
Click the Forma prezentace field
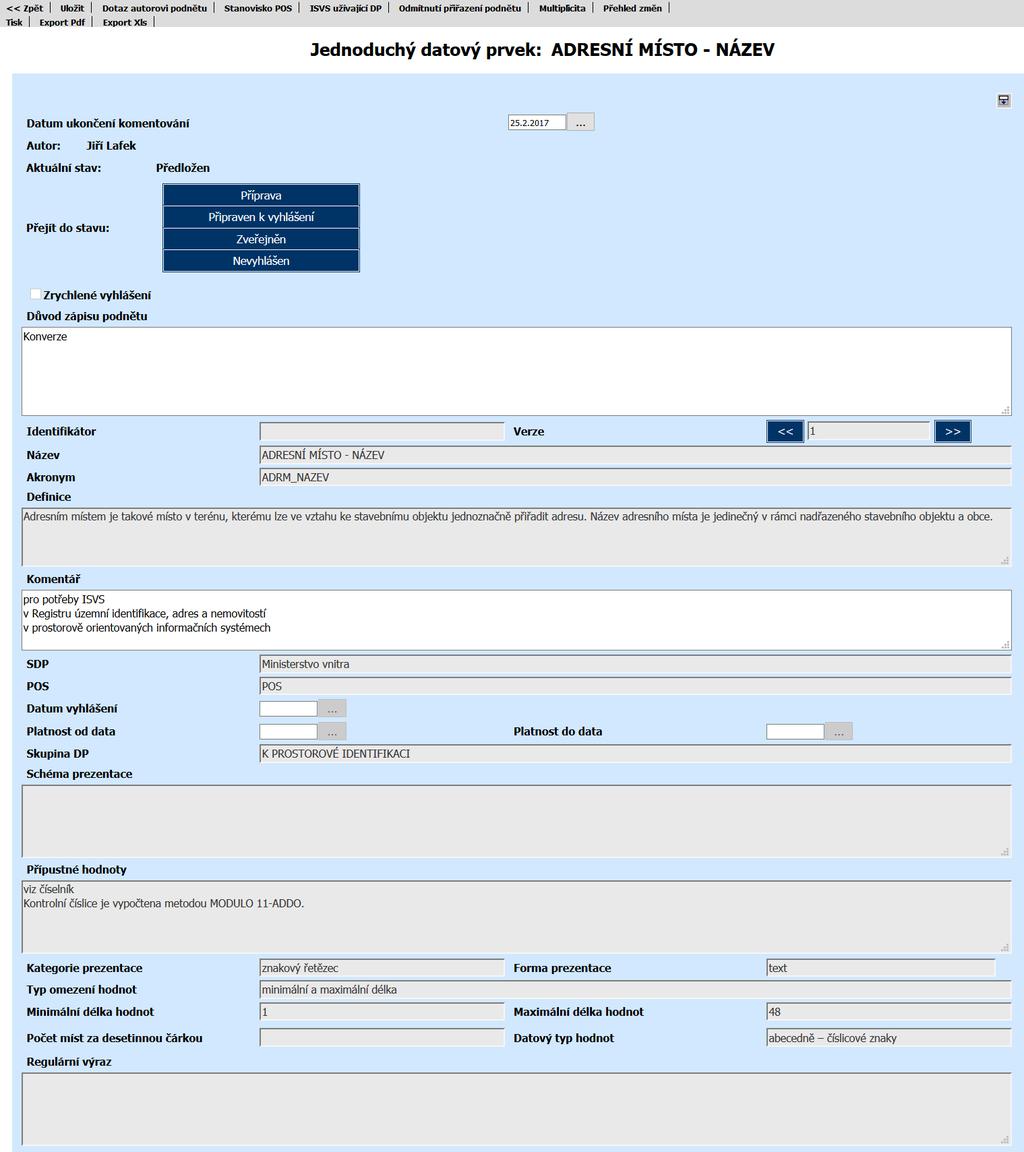click(x=881, y=968)
